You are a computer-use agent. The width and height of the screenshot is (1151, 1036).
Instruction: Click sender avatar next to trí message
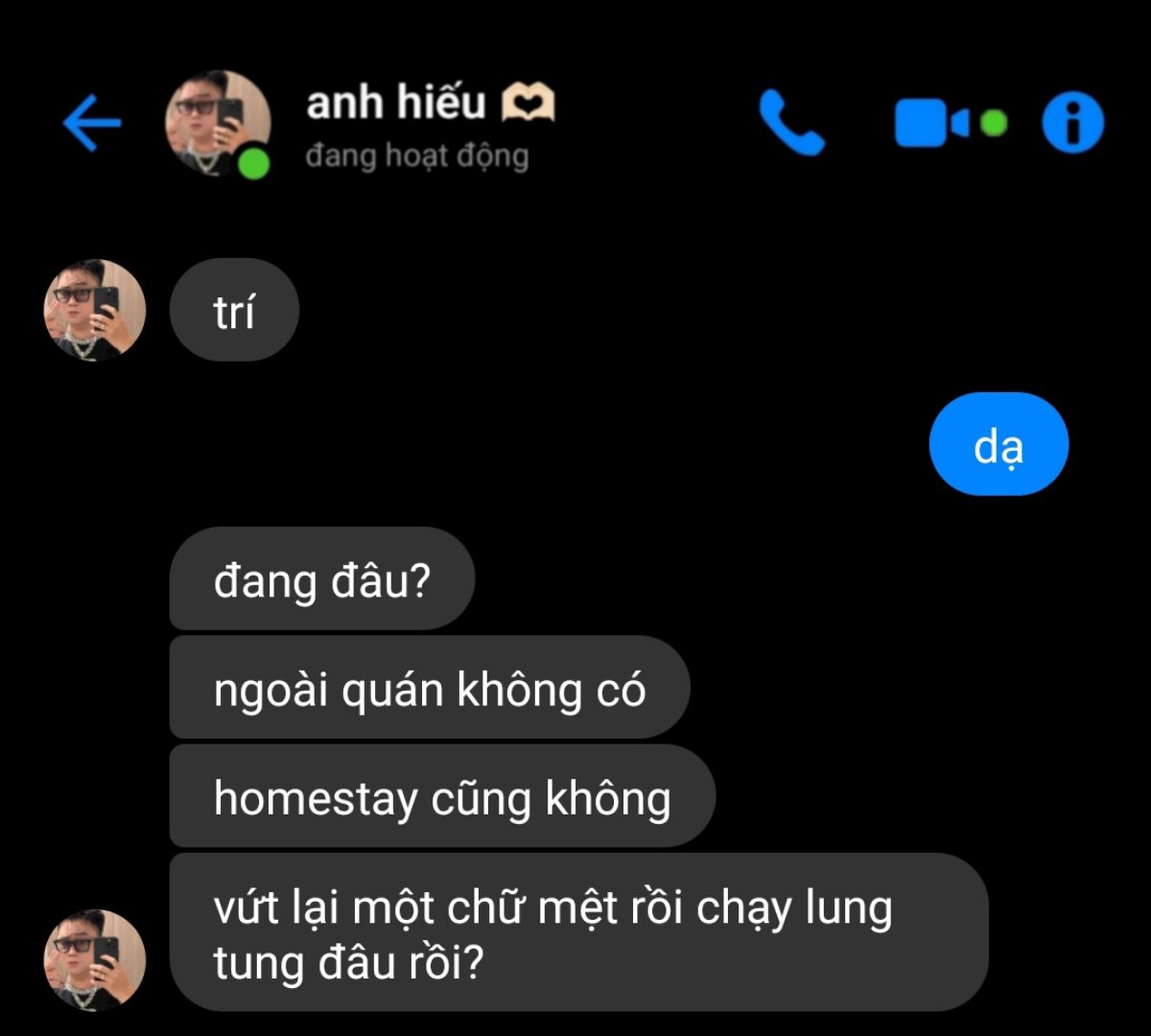tap(95, 310)
